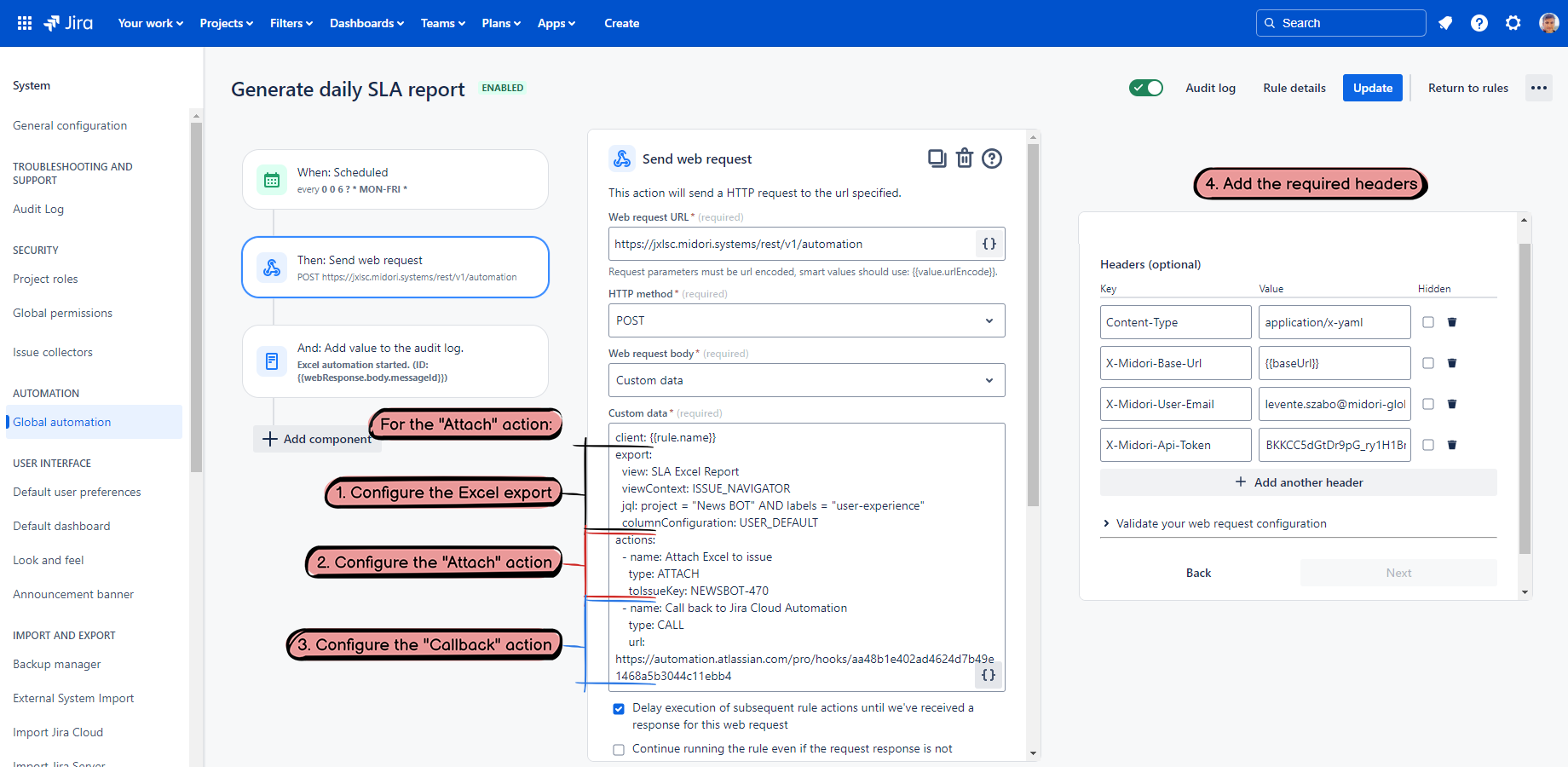Open Jira settings gear icon
Viewport: 1568px width, 767px height.
pyautogui.click(x=1513, y=23)
